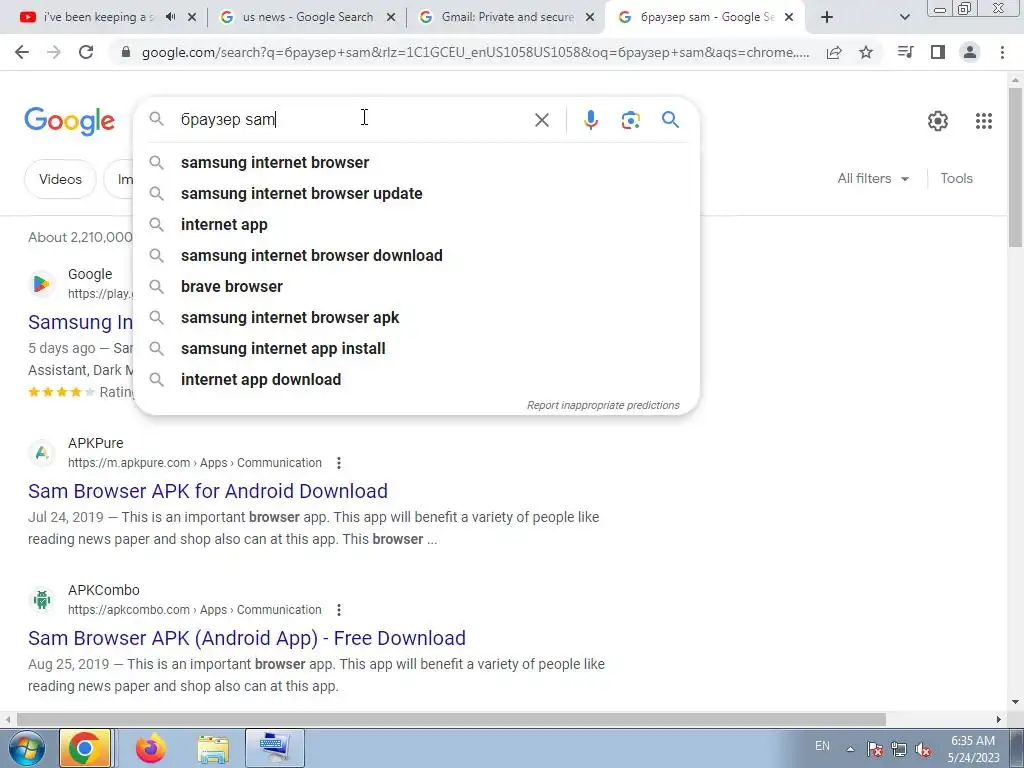
Task: Mute audio on the YouTube tab
Action: [170, 17]
